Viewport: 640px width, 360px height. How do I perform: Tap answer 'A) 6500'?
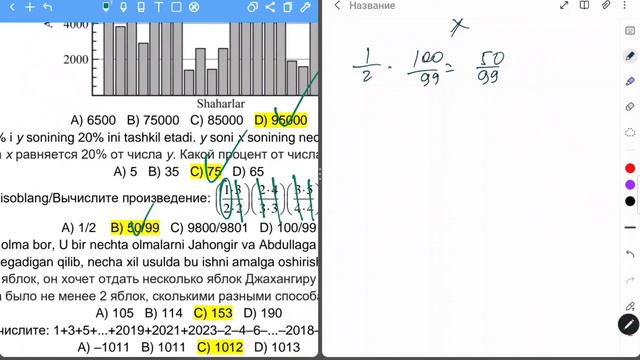coord(93,120)
